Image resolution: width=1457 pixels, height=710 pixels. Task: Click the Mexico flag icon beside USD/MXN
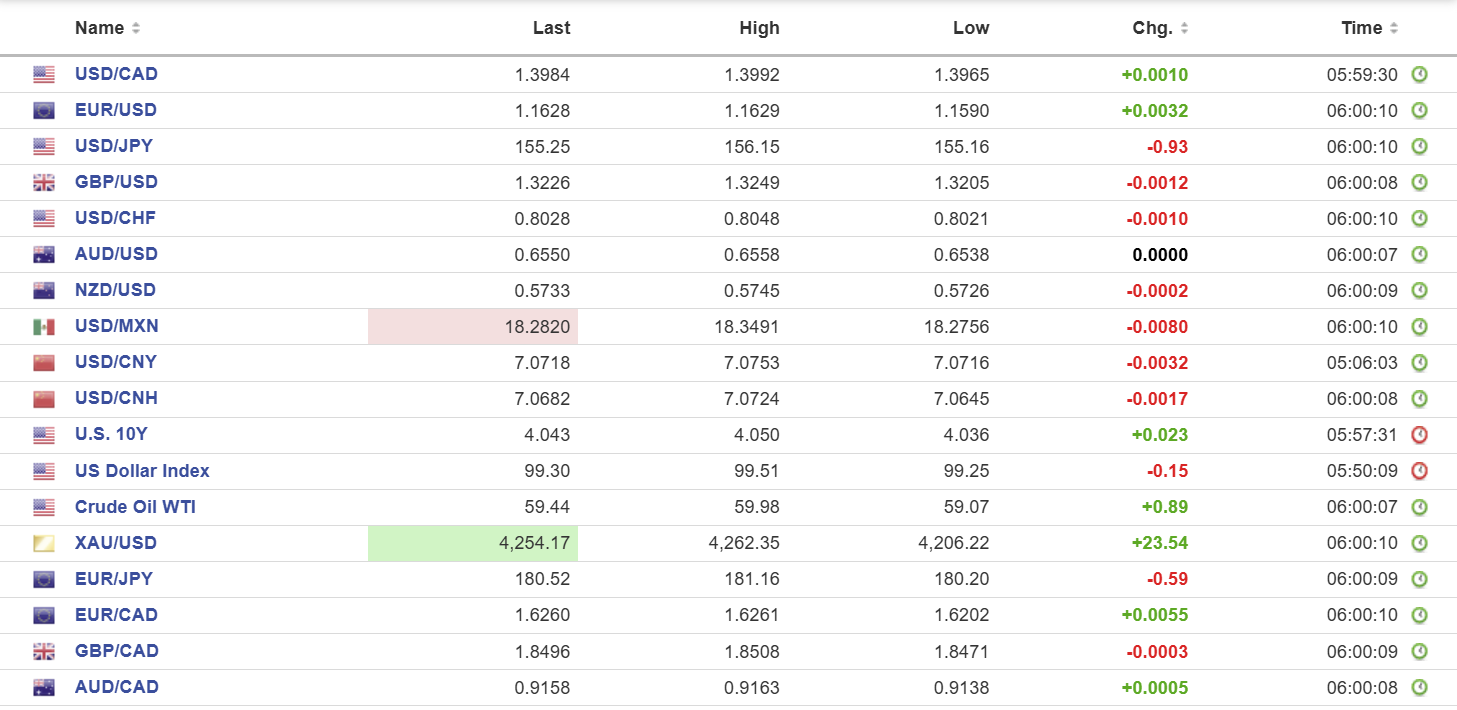tap(43, 327)
